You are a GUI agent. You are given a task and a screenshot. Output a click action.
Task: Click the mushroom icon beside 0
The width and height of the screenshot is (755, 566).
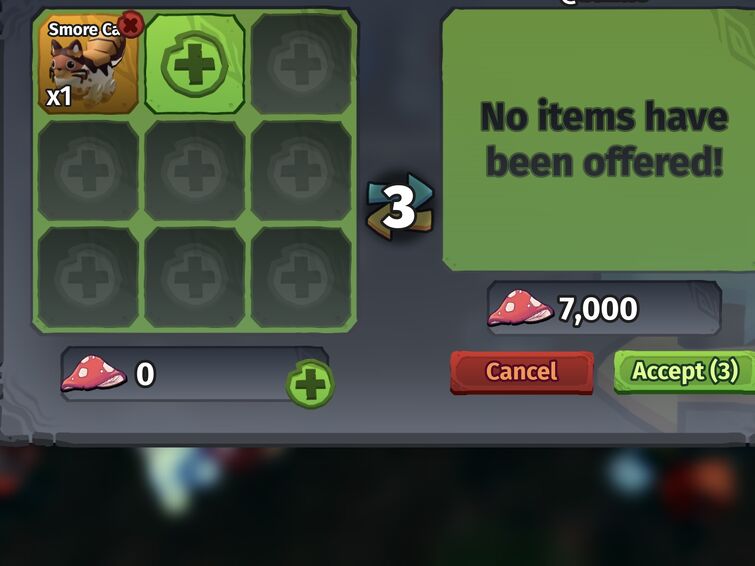(93, 373)
